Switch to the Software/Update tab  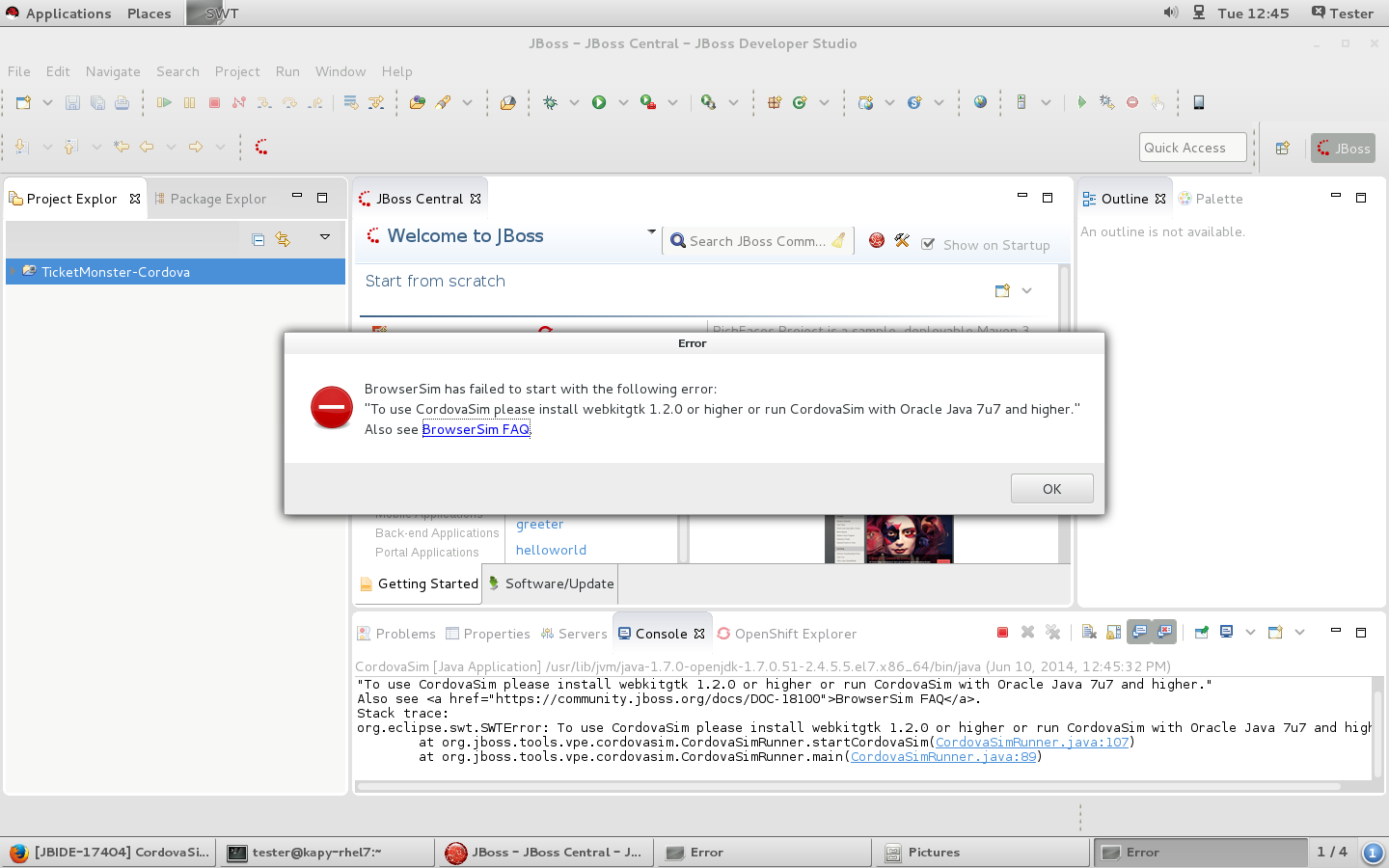coord(551,583)
